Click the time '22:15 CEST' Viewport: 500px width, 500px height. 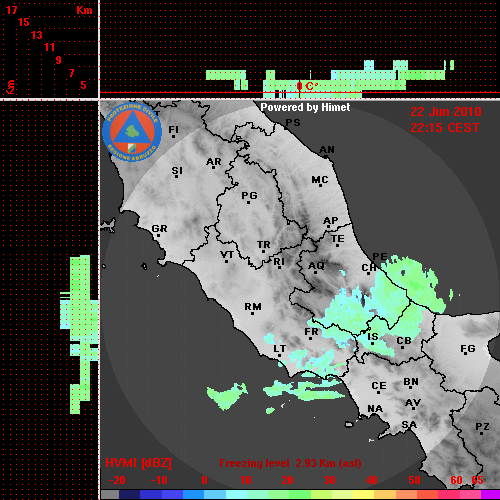click(x=445, y=128)
